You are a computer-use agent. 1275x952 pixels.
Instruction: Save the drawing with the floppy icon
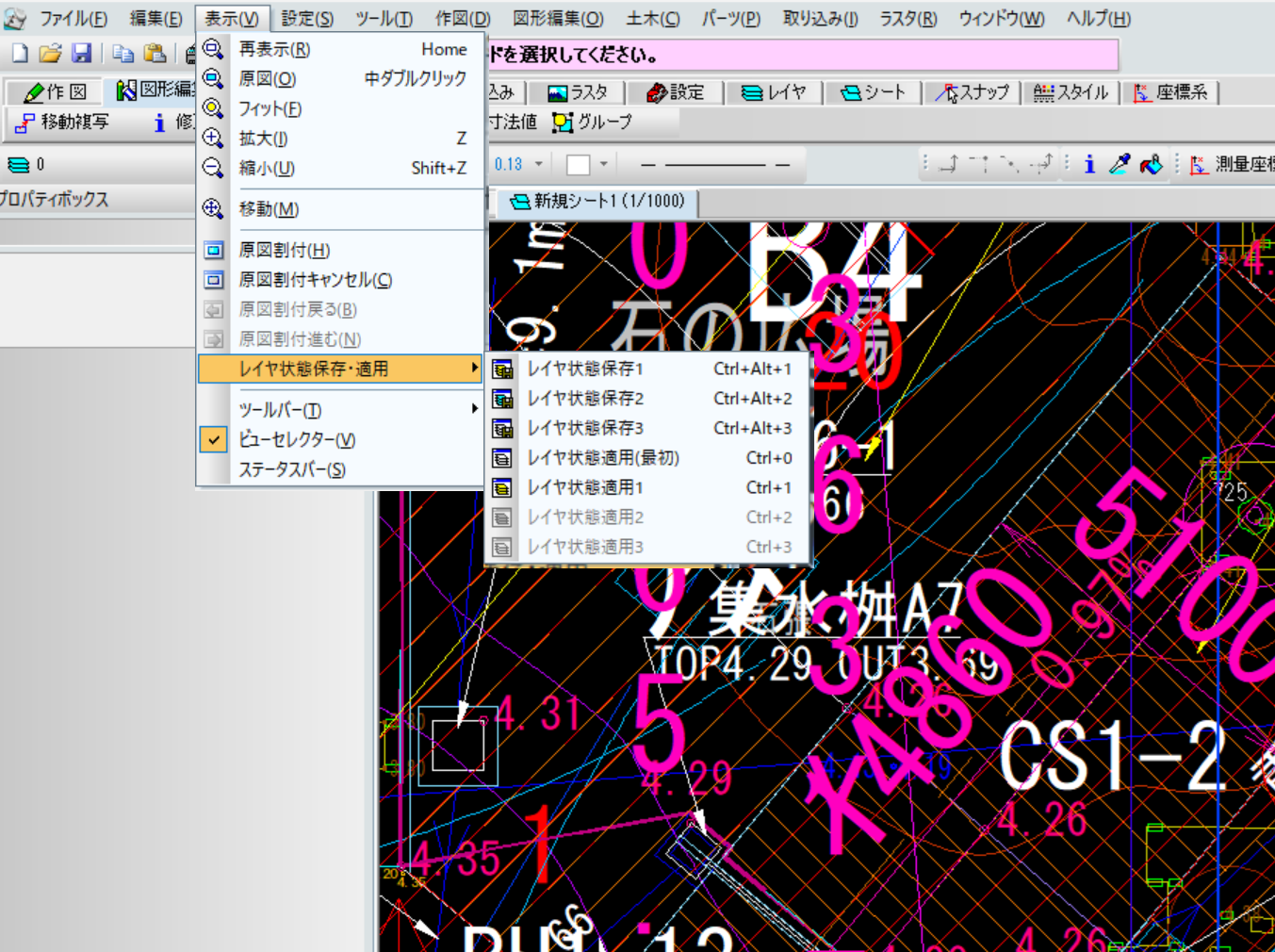(81, 54)
